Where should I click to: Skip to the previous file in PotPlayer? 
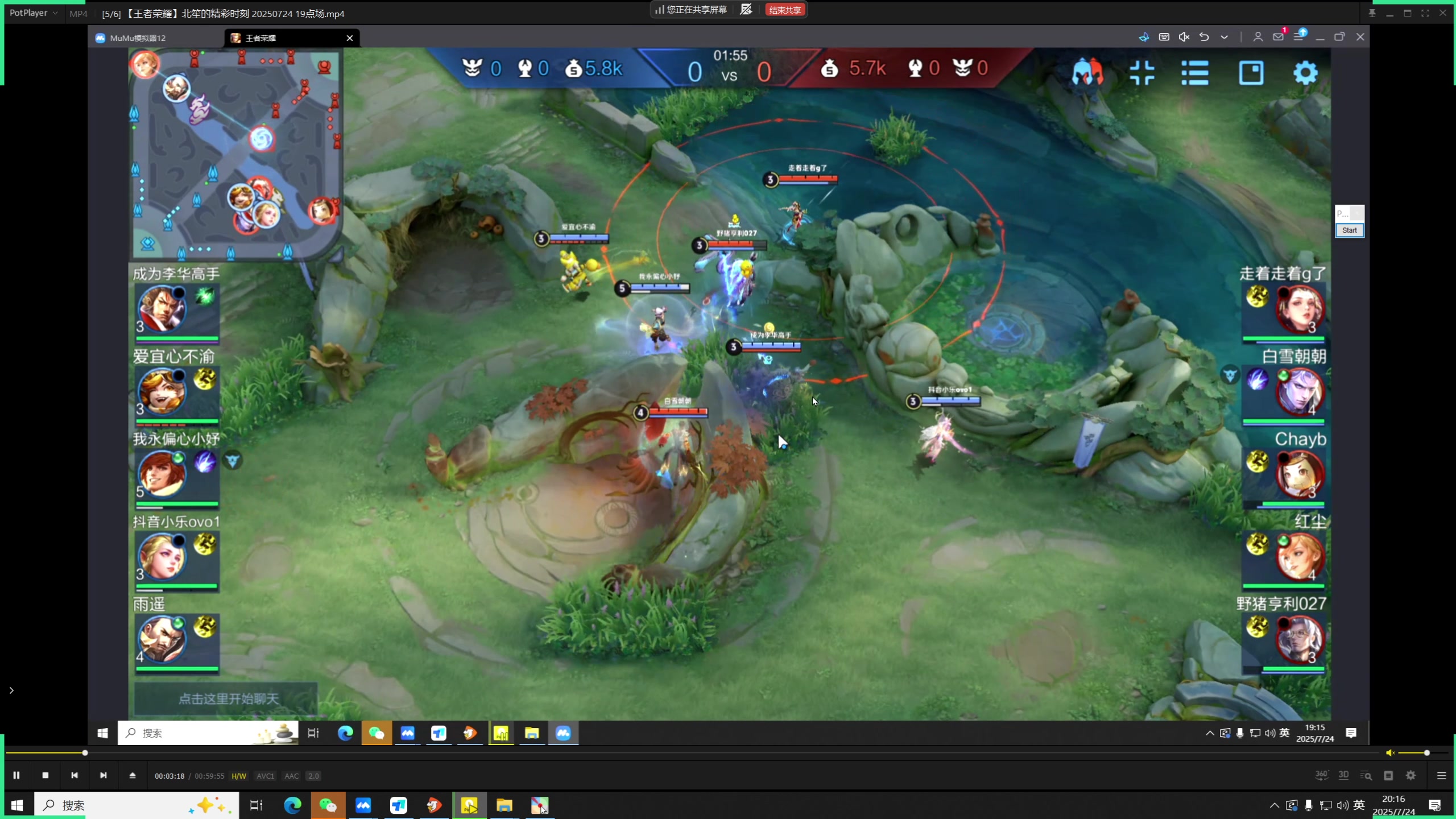tap(75, 775)
